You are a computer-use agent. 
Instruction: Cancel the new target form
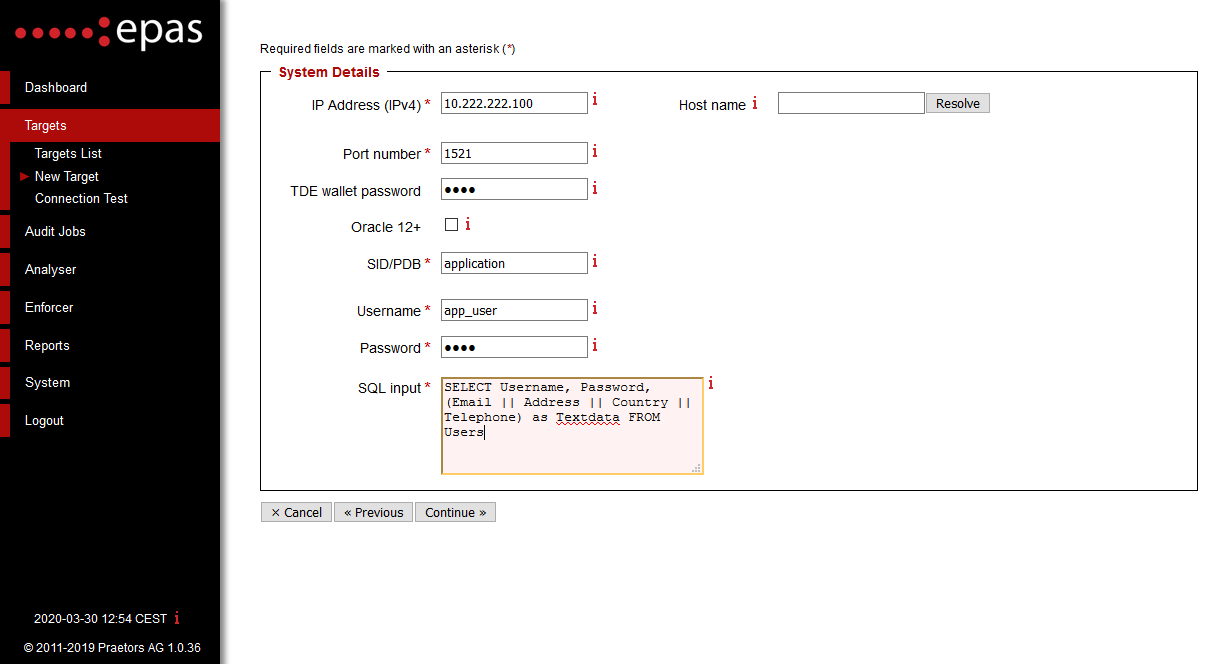(x=296, y=512)
